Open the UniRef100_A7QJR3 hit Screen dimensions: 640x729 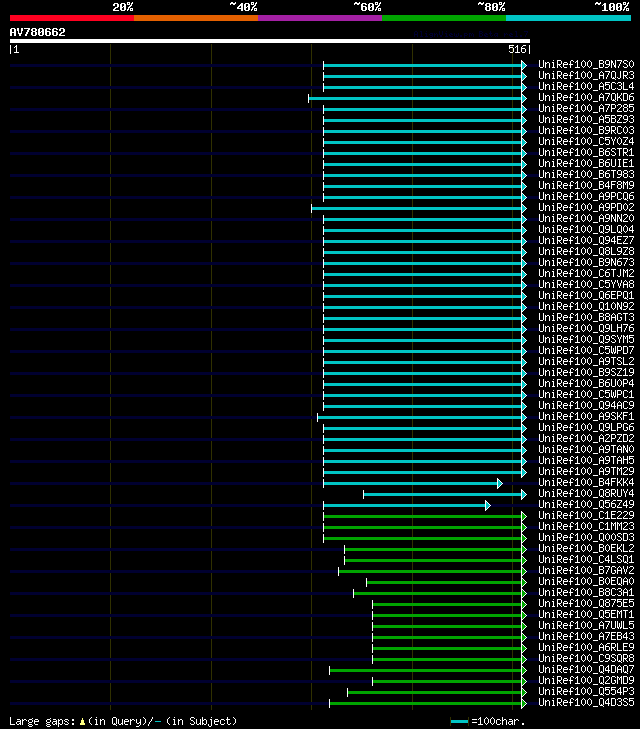click(586, 75)
